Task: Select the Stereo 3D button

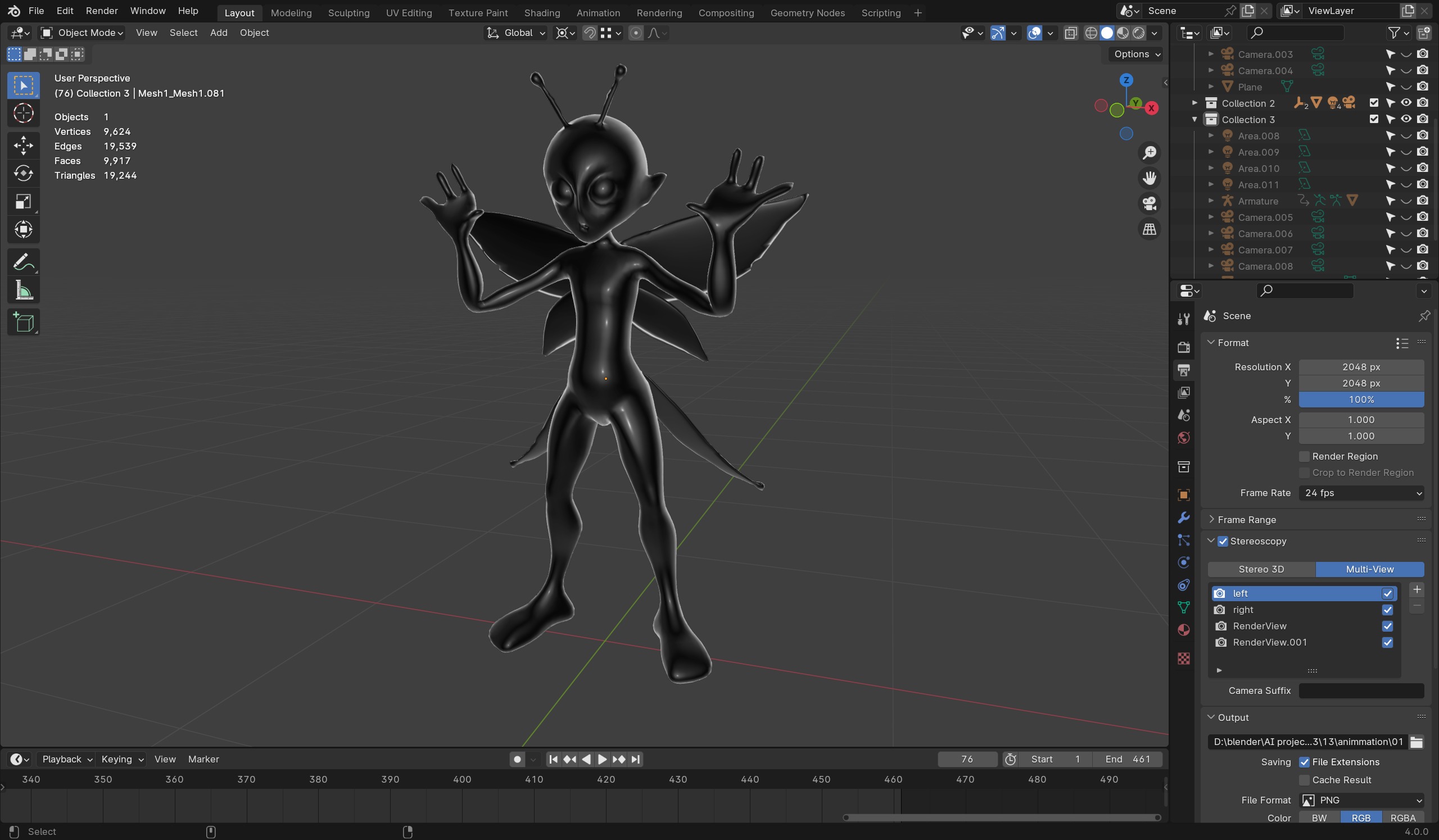Action: pos(1261,569)
